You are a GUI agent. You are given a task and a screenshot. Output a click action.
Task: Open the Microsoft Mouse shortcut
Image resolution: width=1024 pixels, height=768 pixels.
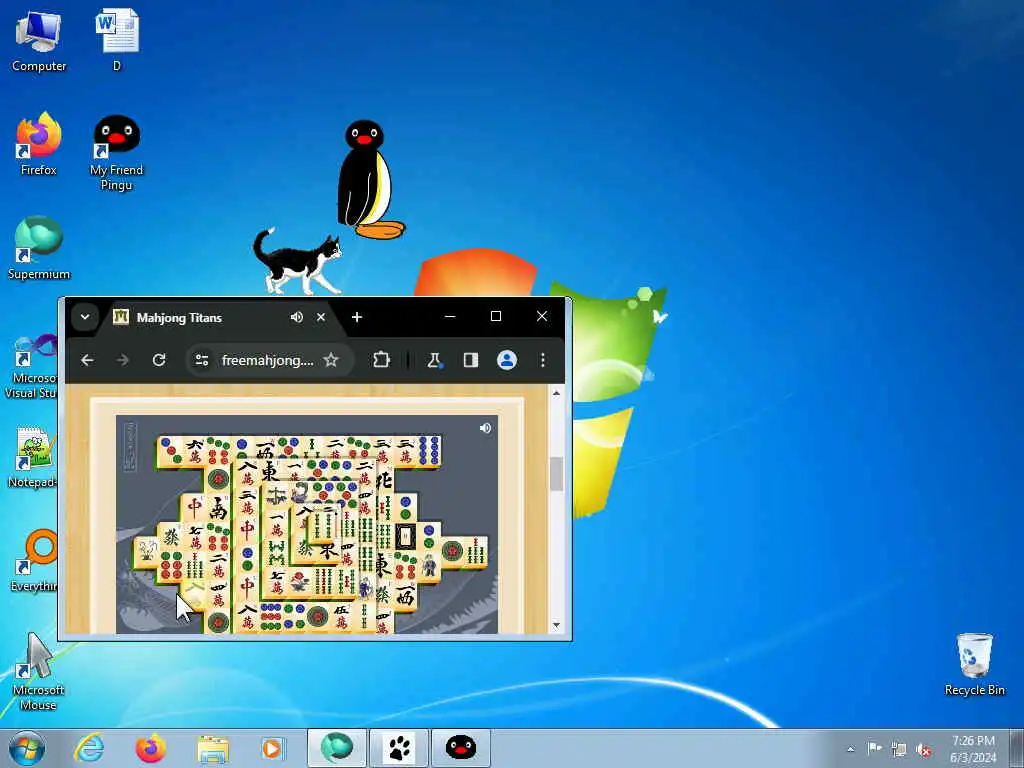click(x=38, y=671)
